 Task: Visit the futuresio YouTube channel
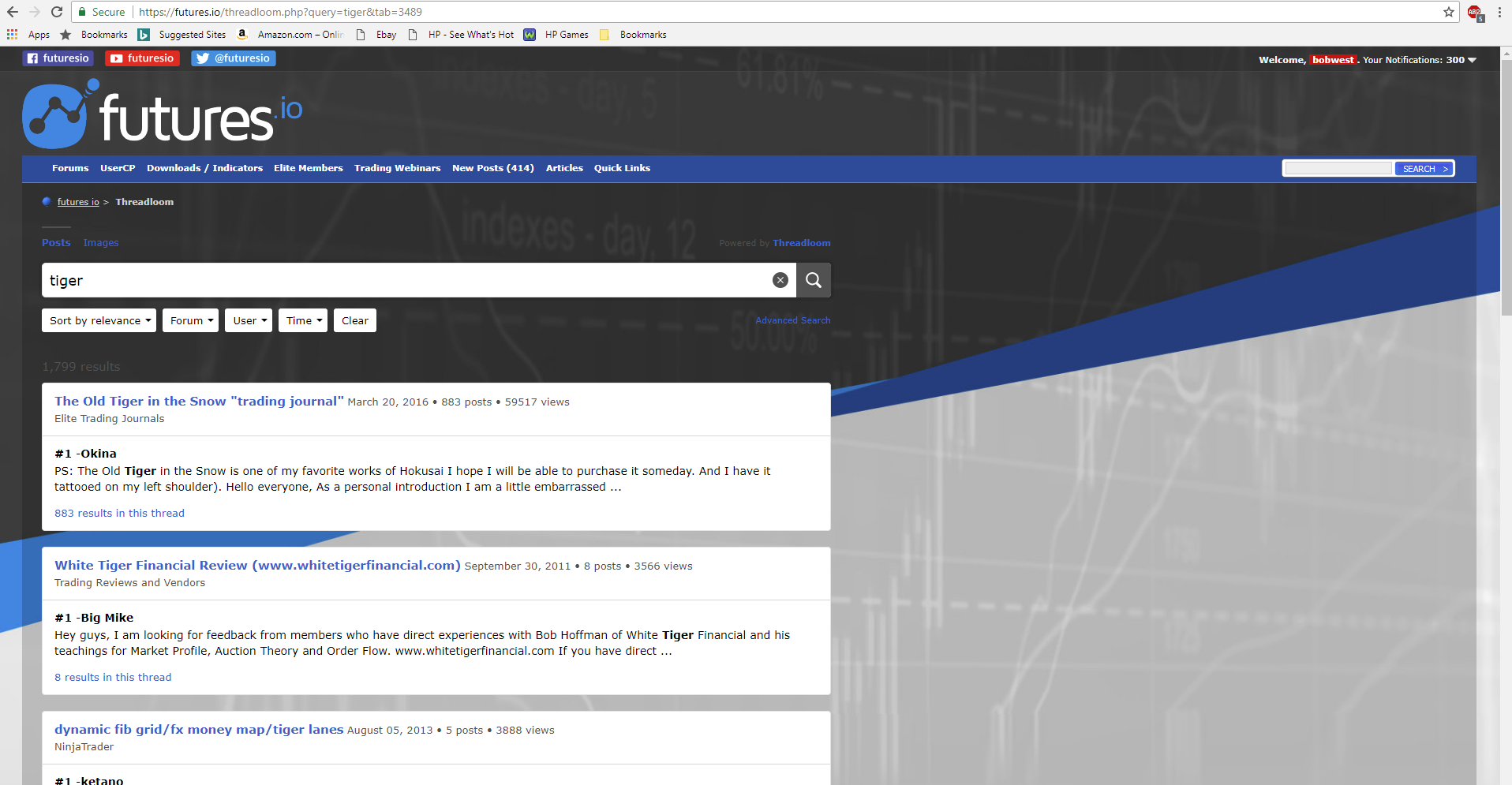[x=142, y=58]
